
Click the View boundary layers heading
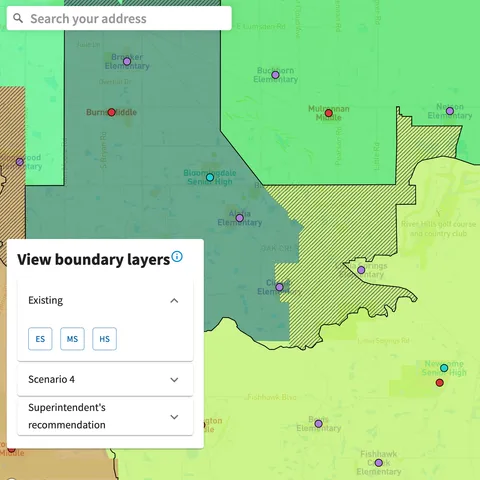click(x=94, y=260)
